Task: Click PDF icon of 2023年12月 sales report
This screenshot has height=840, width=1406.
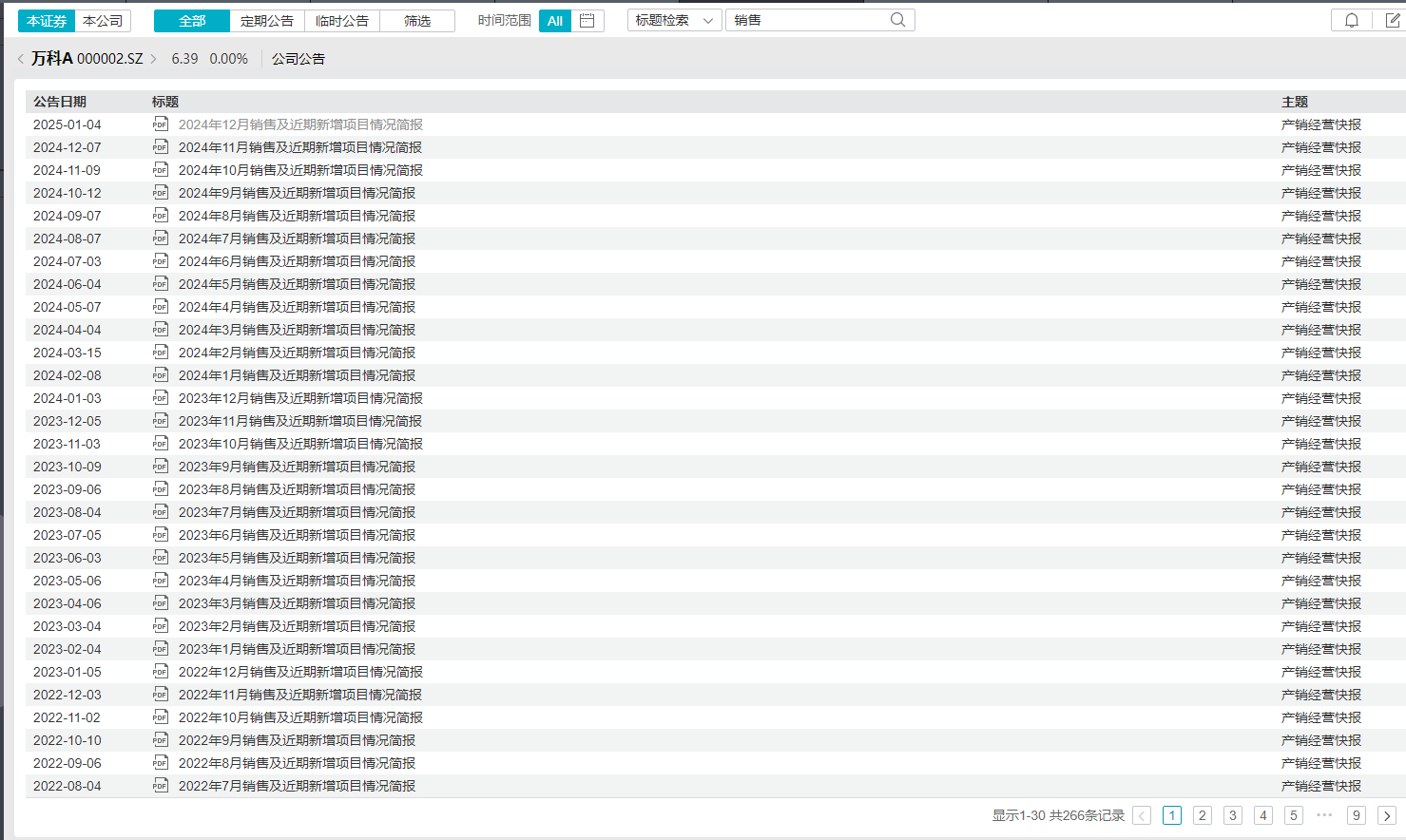Action: point(161,398)
